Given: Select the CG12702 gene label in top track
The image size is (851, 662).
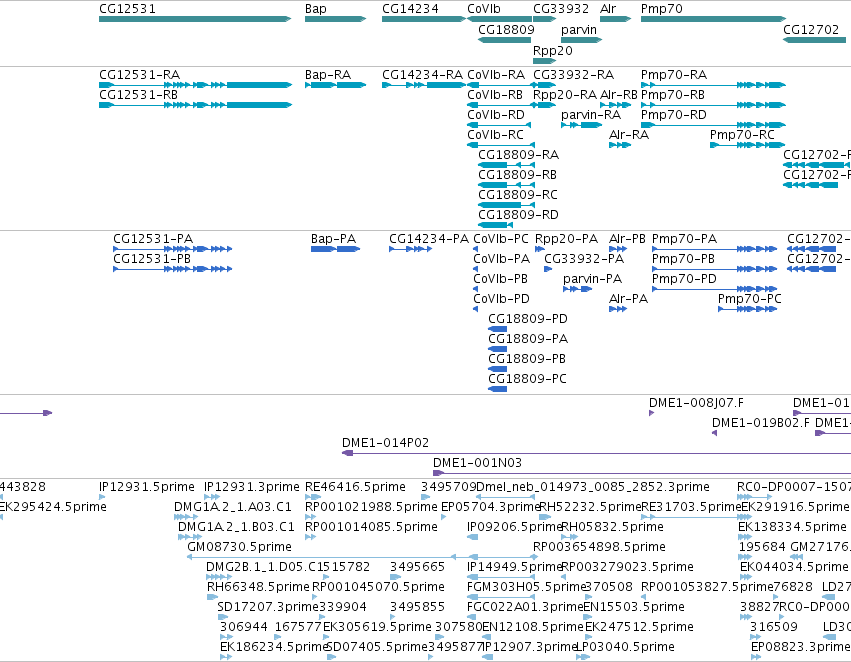Looking at the screenshot, I should [x=811, y=29].
